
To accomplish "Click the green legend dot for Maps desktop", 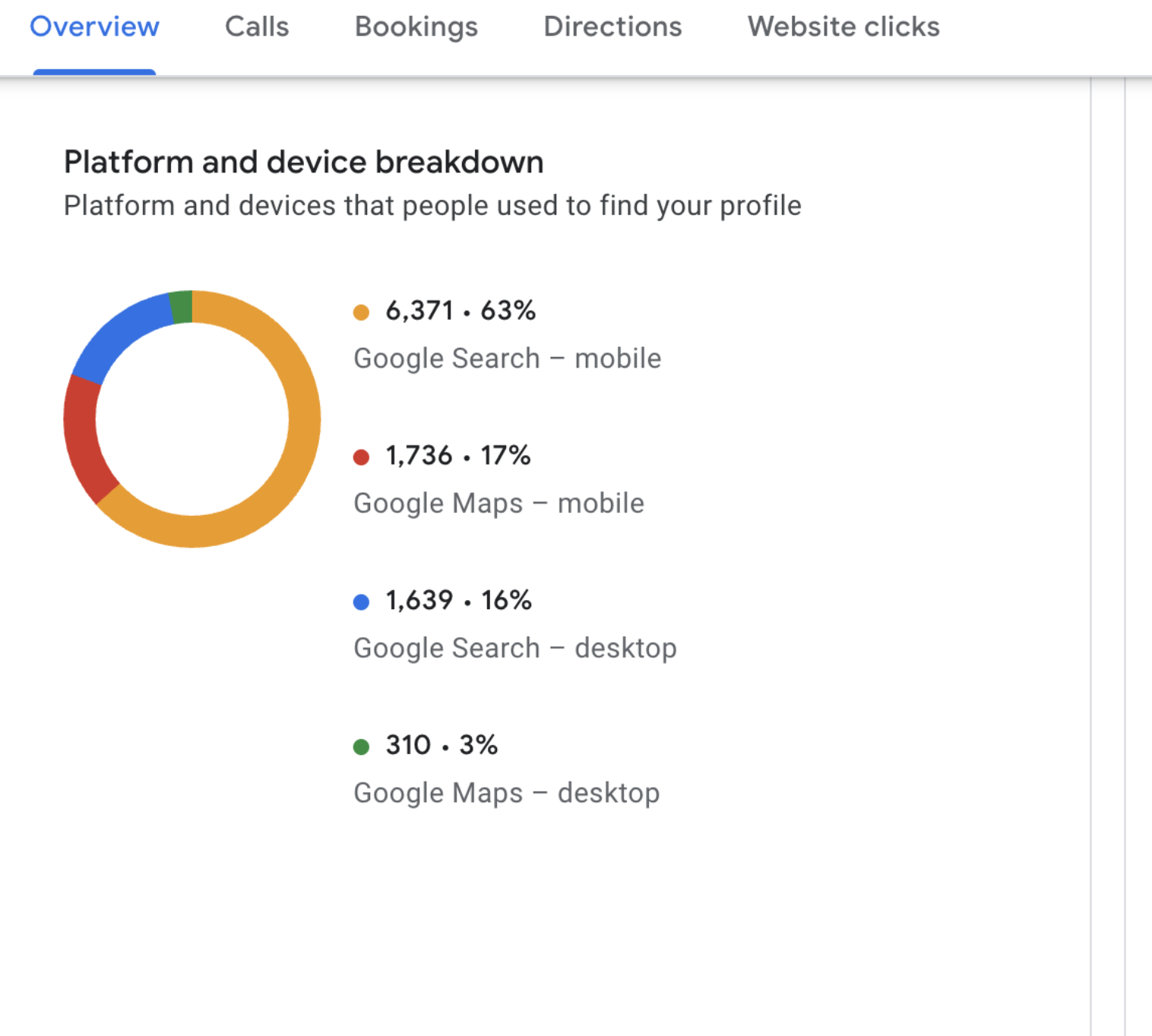I will tap(362, 747).
